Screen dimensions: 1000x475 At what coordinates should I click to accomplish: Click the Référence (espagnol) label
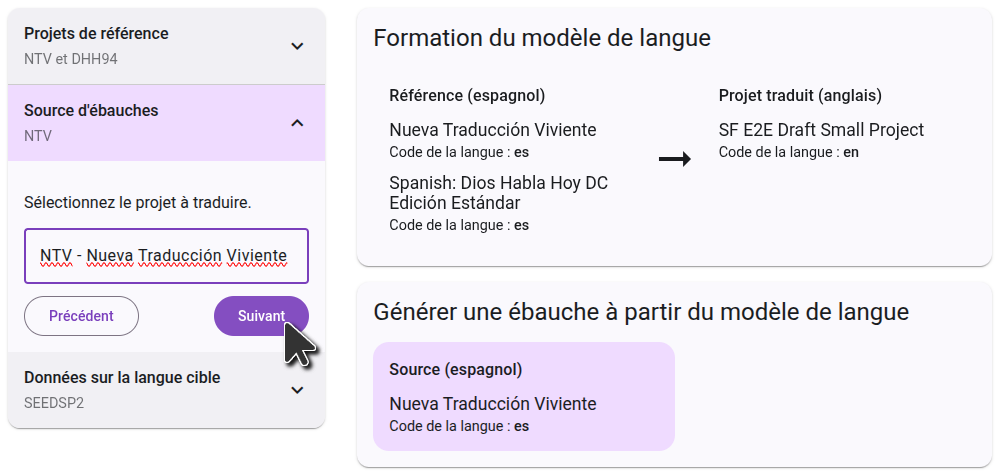(466, 96)
